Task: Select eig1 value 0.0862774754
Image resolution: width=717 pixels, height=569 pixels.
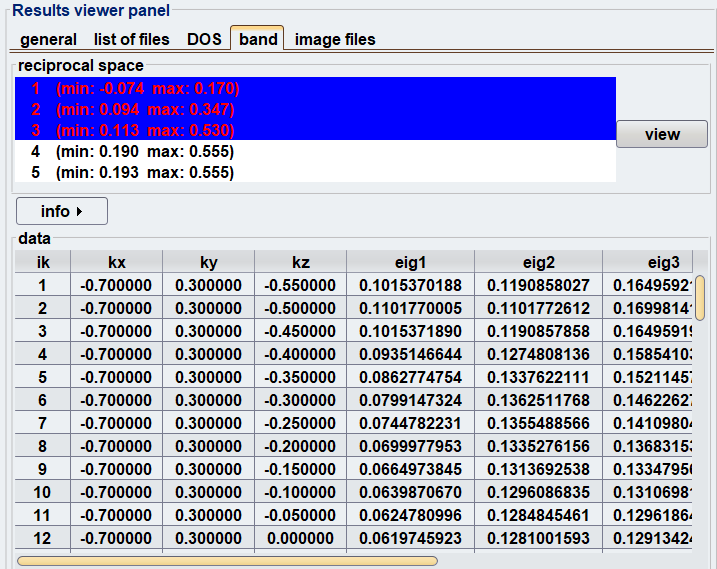Action: (x=410, y=377)
